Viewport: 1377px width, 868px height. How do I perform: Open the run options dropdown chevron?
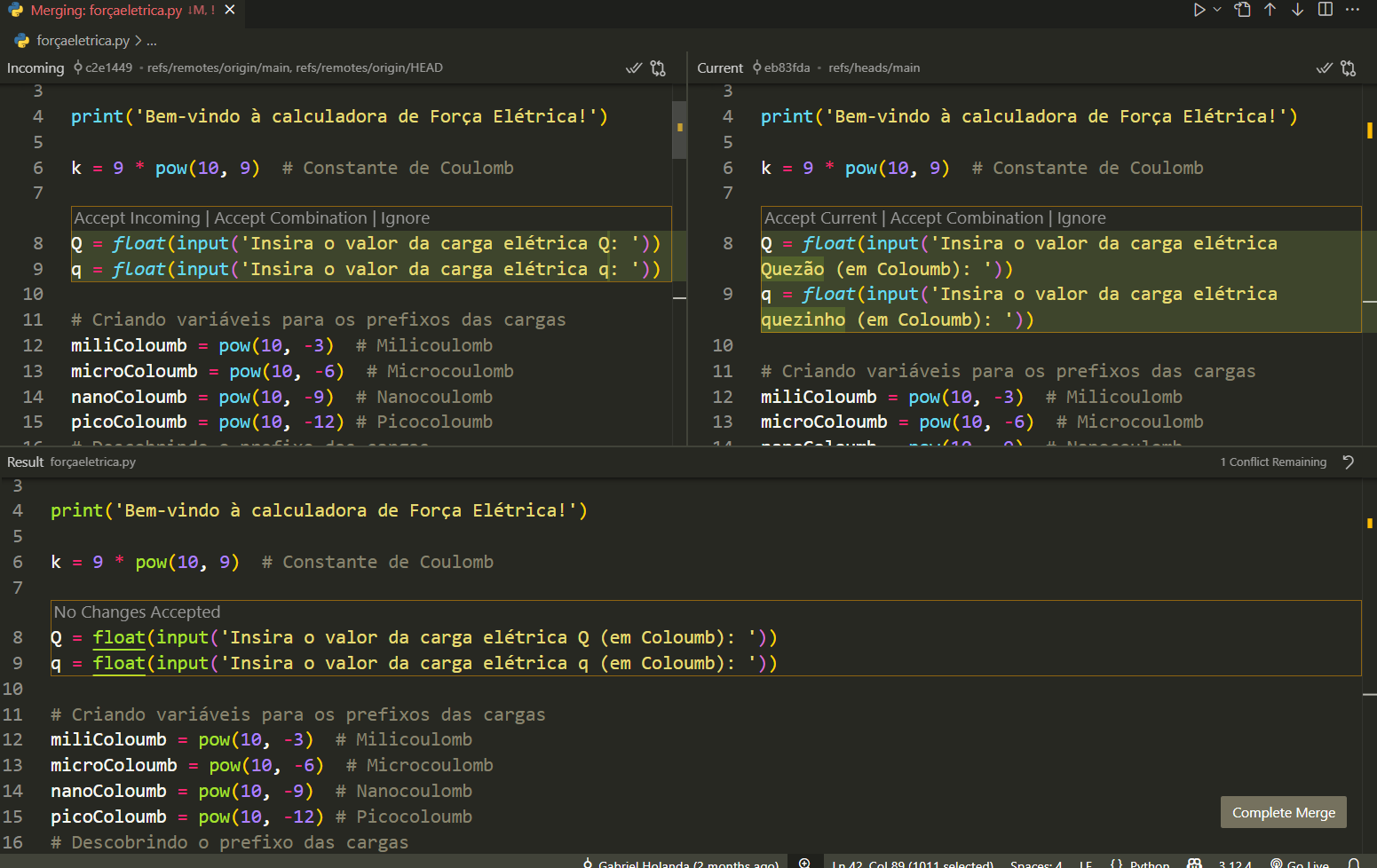[x=1217, y=10]
